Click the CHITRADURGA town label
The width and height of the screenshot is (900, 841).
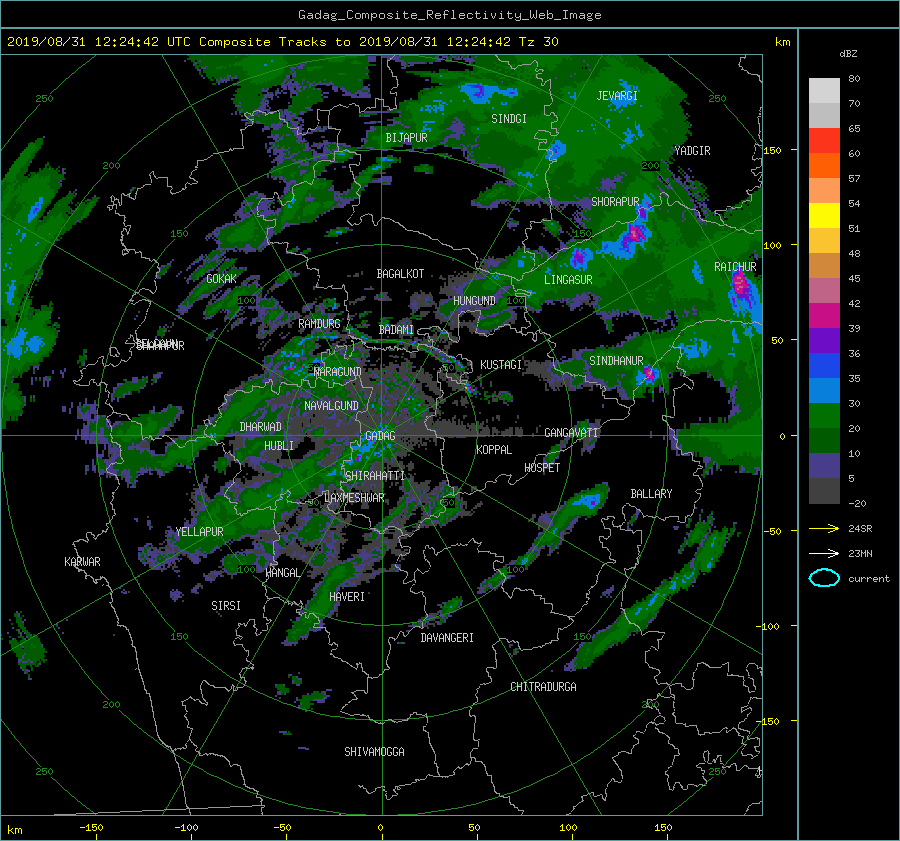[x=543, y=687]
